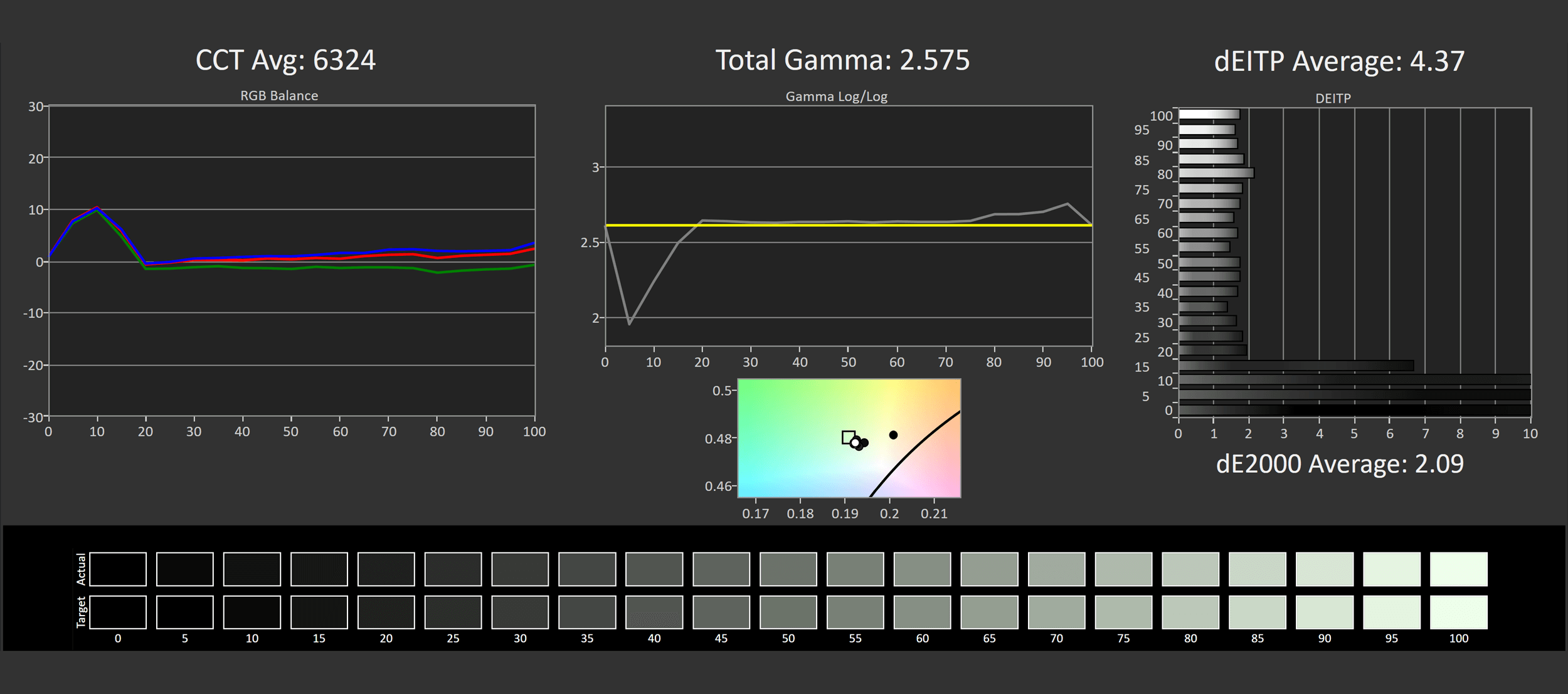Select the Actual swatch at 50 percent
The image size is (1568, 694).
(788, 569)
